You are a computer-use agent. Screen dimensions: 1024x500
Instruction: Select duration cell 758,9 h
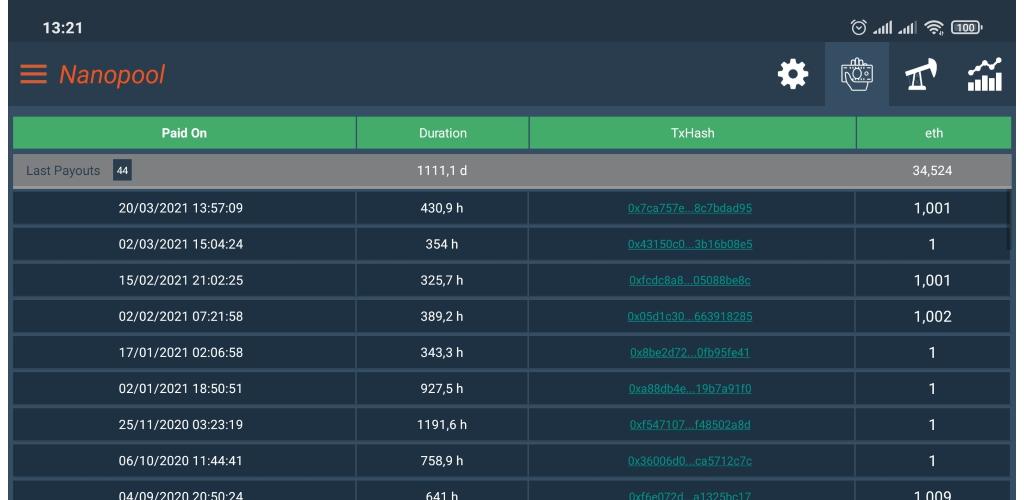pos(441,461)
